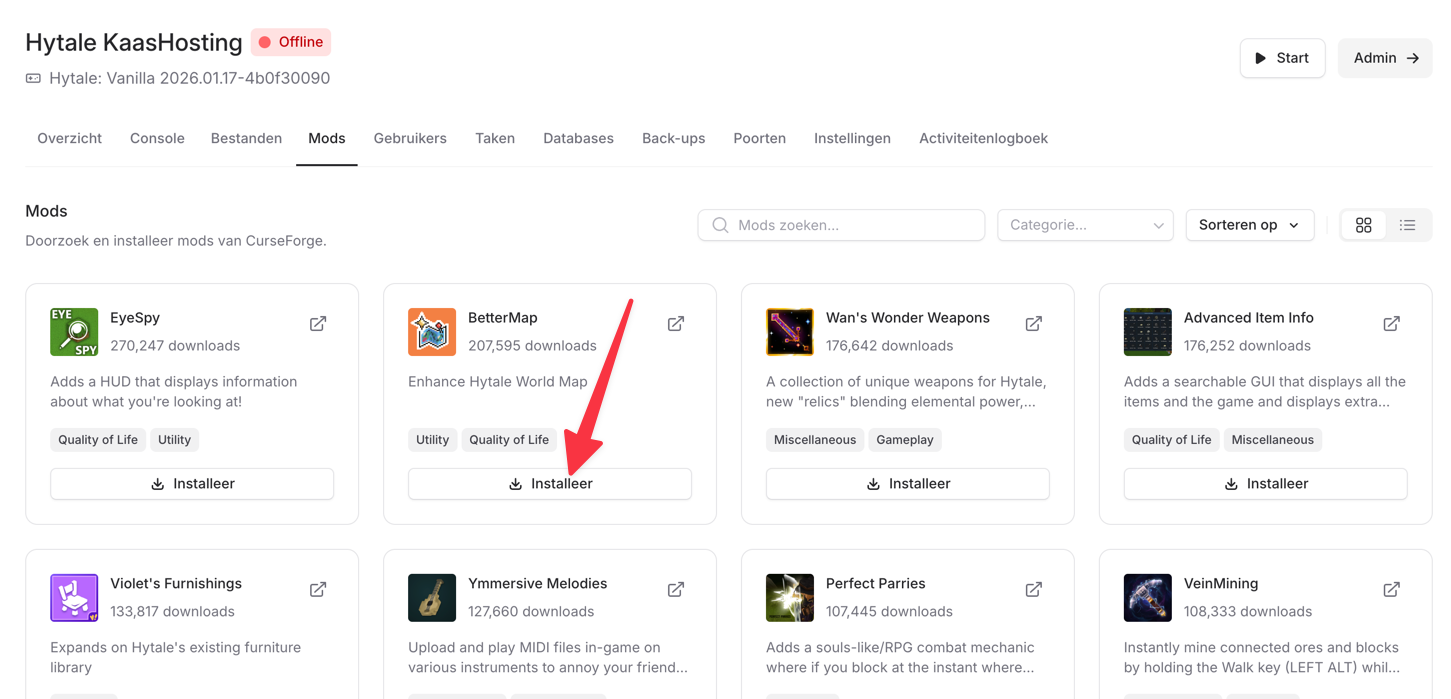The width and height of the screenshot is (1451, 699).
Task: Select the Bestanden tab
Action: point(246,138)
